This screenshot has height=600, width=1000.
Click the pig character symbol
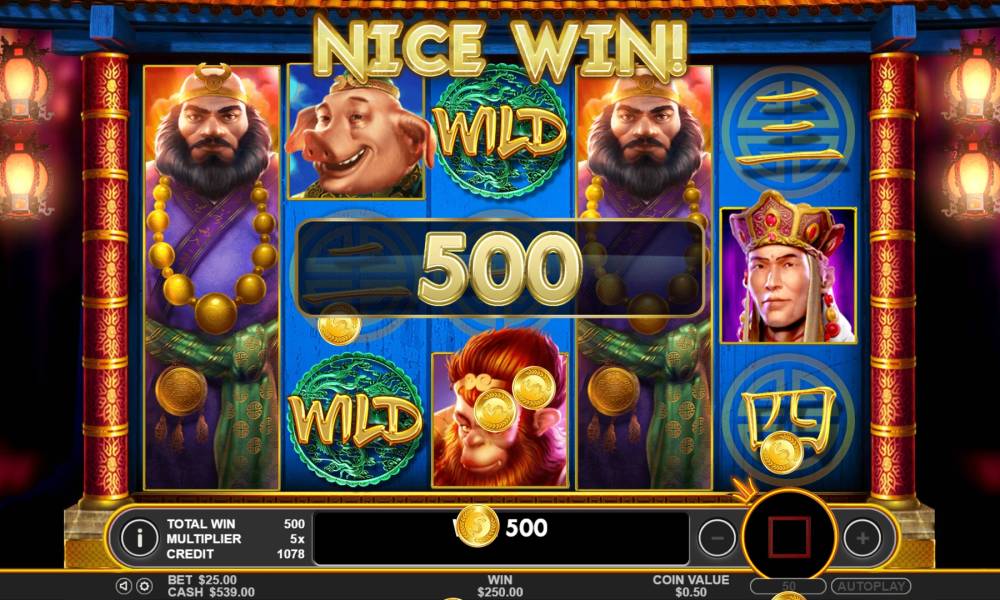coord(356,132)
